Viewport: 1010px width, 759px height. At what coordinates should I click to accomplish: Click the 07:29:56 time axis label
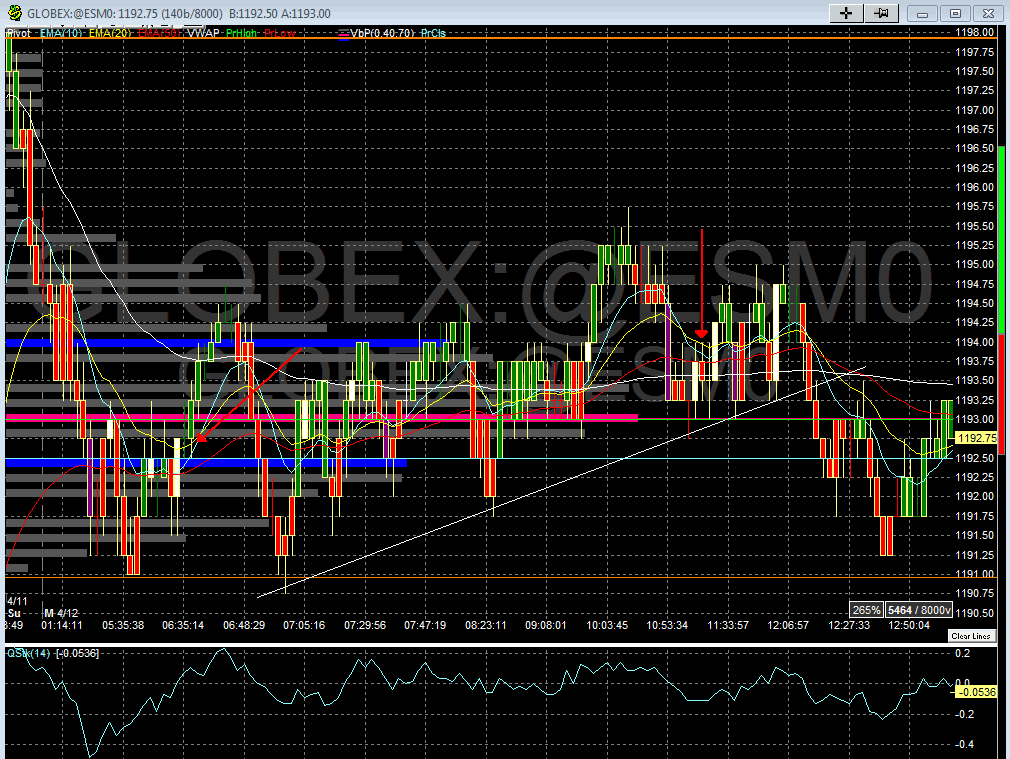click(x=365, y=625)
